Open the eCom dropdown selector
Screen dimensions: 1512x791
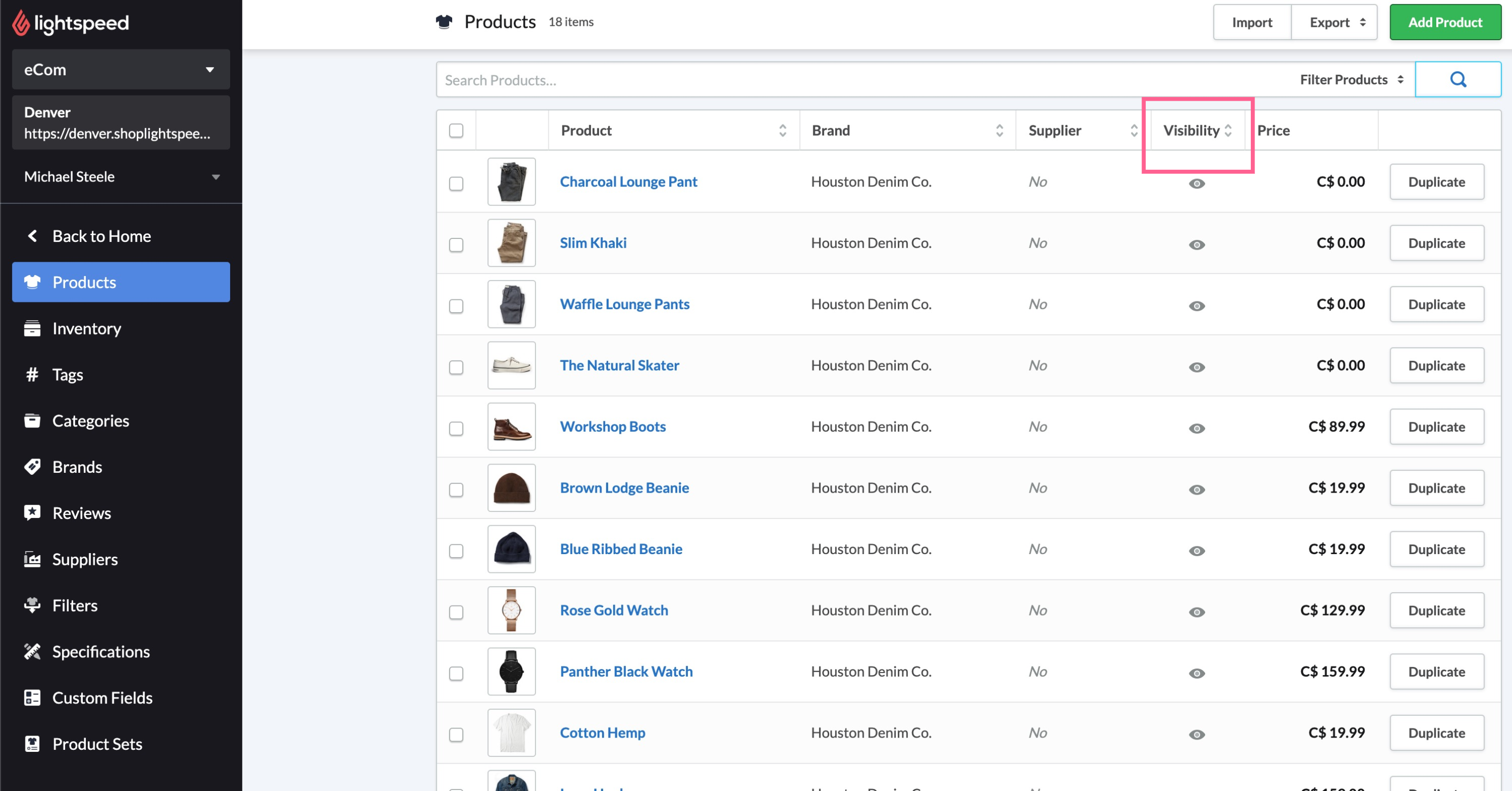pyautogui.click(x=120, y=69)
